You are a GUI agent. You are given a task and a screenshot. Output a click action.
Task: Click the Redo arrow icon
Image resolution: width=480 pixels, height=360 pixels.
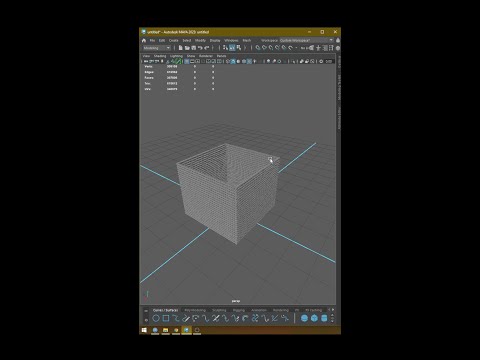(x=207, y=48)
